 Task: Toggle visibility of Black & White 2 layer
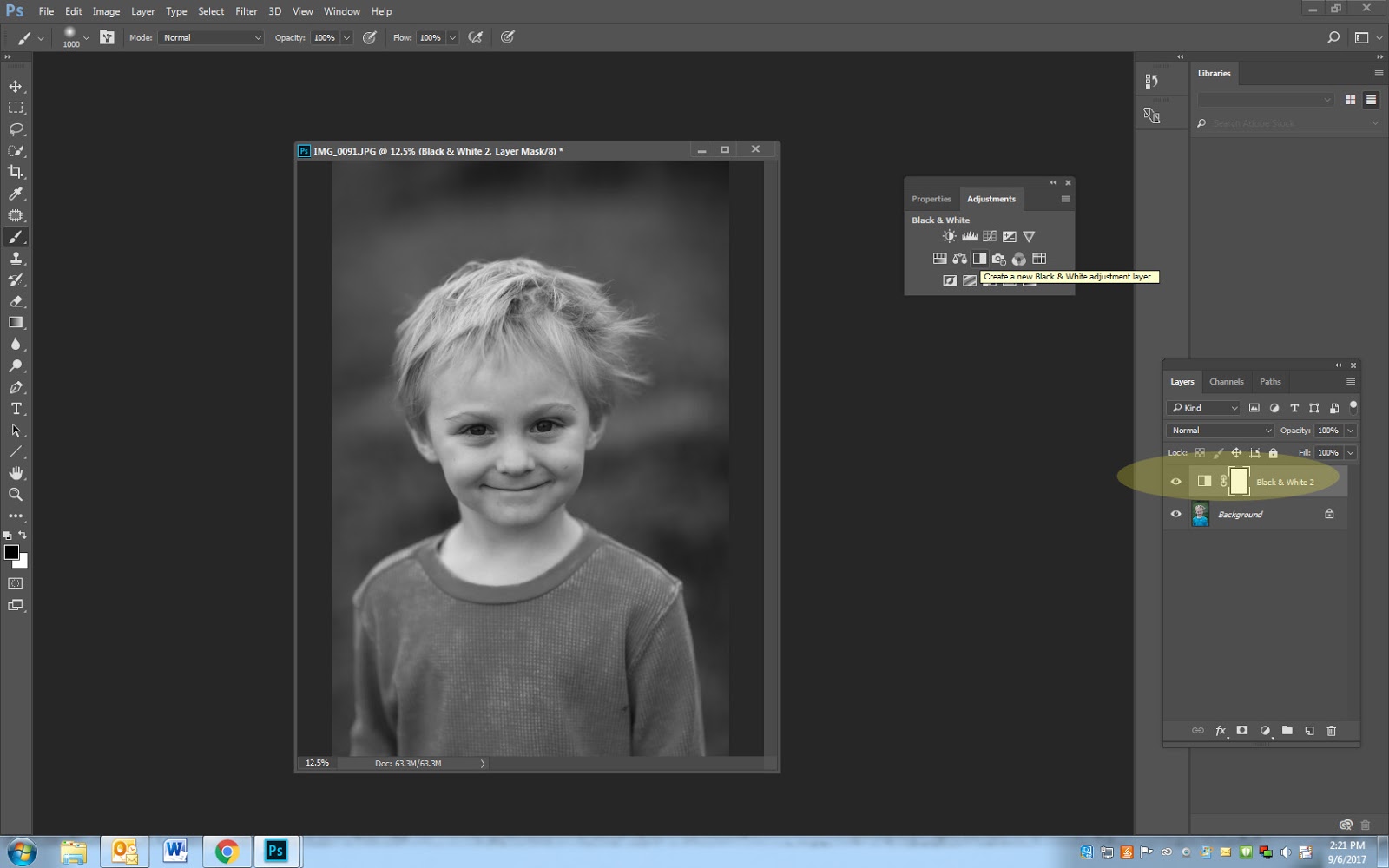[x=1176, y=481]
